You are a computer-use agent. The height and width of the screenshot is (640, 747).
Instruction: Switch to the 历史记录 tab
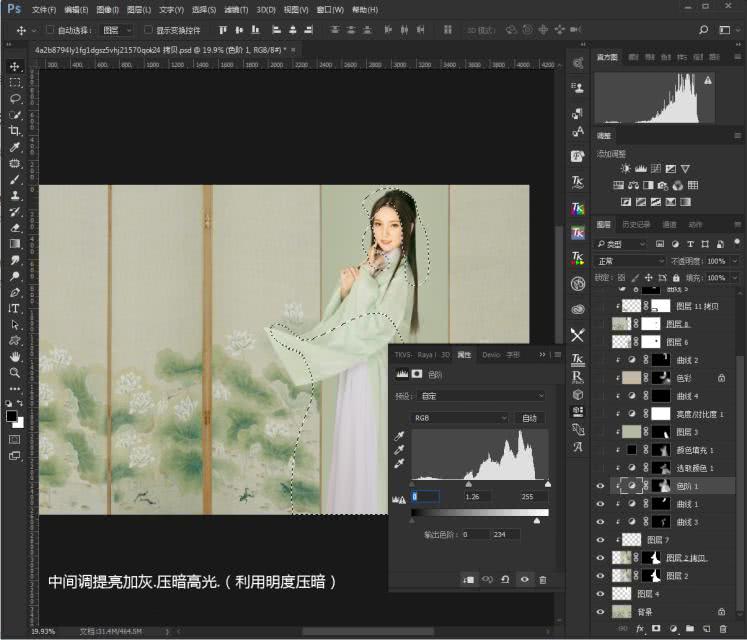(x=636, y=224)
